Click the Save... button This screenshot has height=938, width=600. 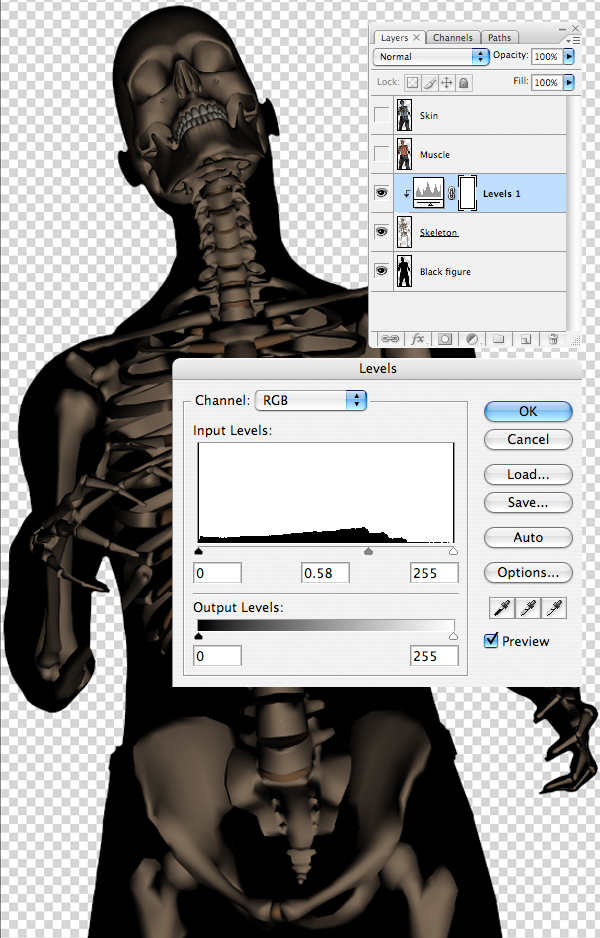point(528,502)
